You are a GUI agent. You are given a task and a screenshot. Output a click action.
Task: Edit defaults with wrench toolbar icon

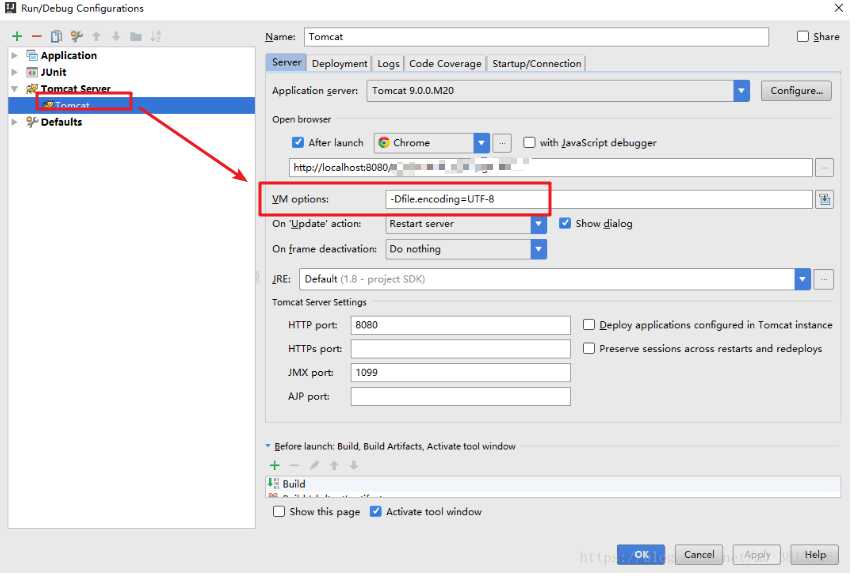(x=76, y=36)
